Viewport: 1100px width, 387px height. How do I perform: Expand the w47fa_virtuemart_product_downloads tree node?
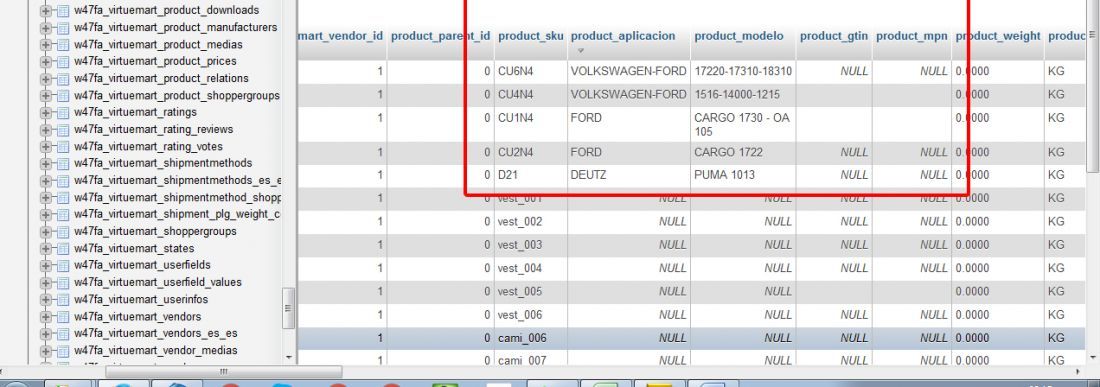46,11
